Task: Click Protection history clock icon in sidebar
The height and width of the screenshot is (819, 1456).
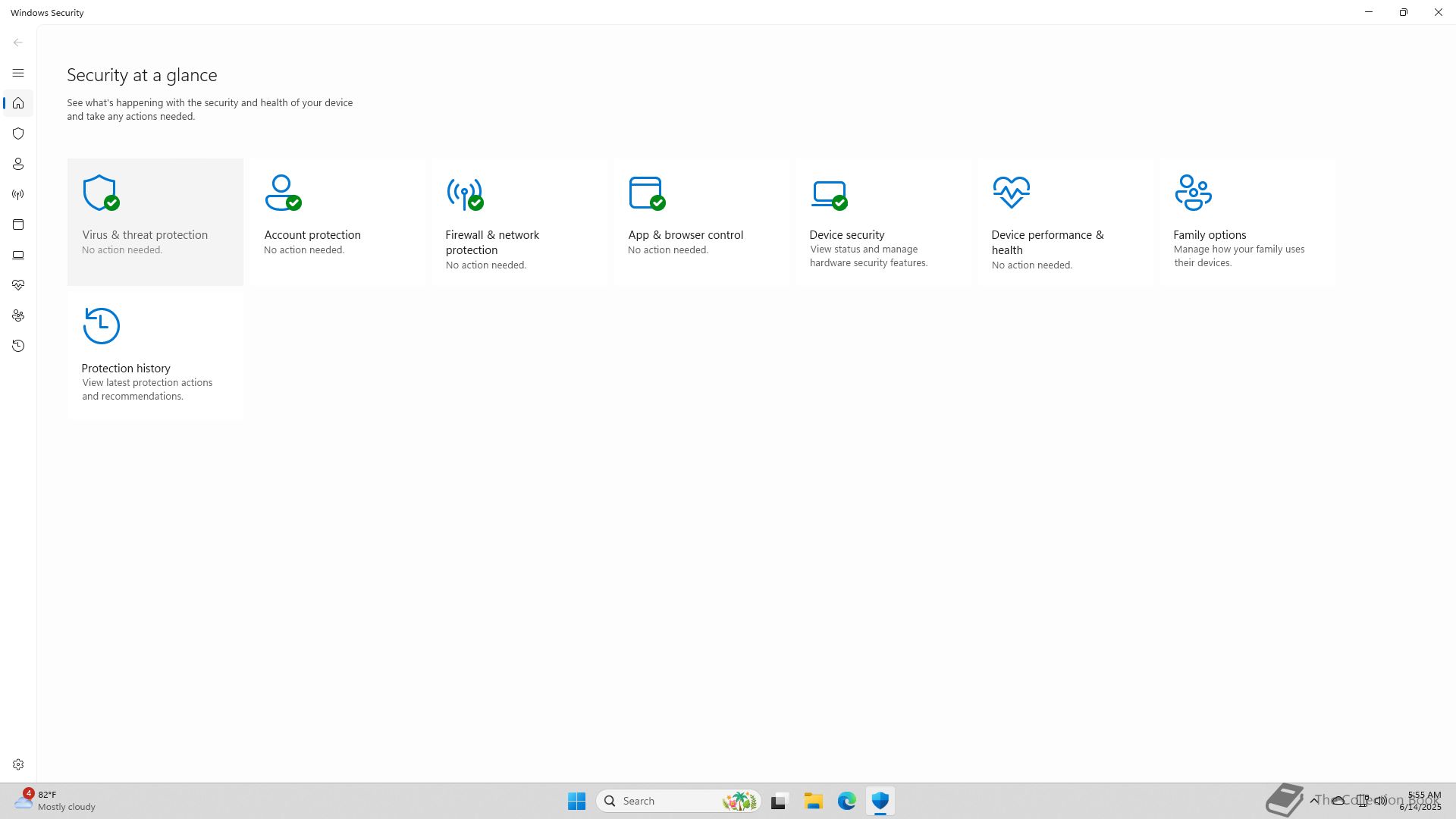Action: click(18, 346)
